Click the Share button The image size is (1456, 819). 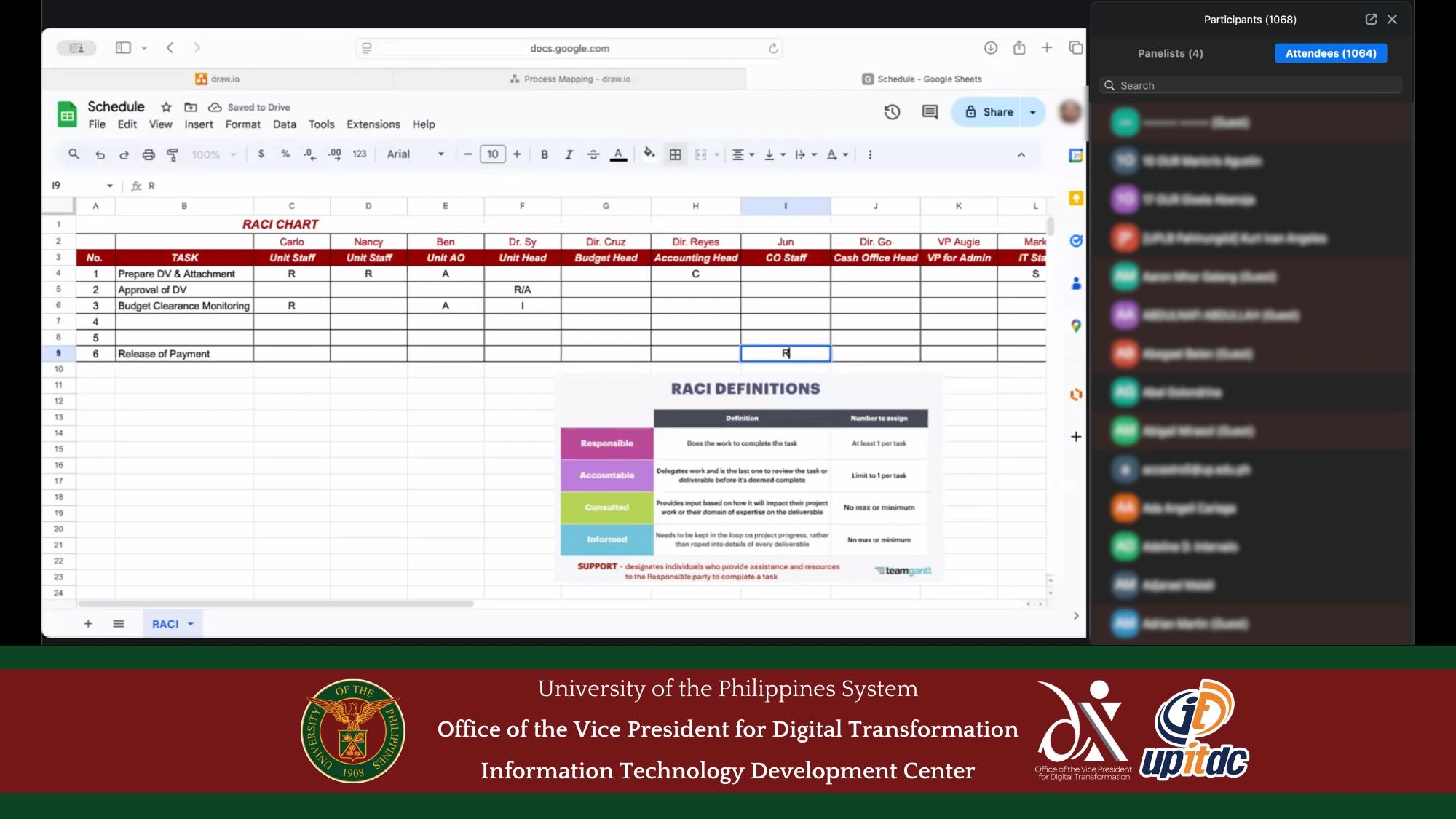pyautogui.click(x=989, y=112)
